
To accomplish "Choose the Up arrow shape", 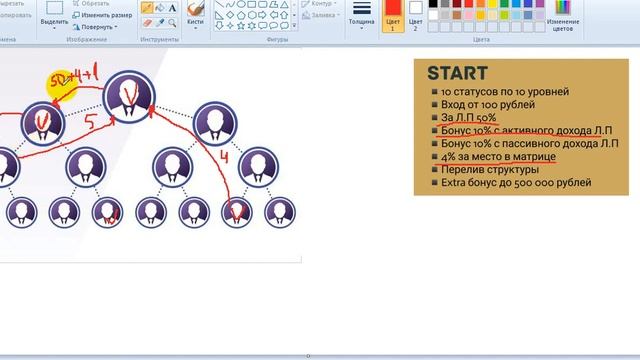I will coord(284,15).
